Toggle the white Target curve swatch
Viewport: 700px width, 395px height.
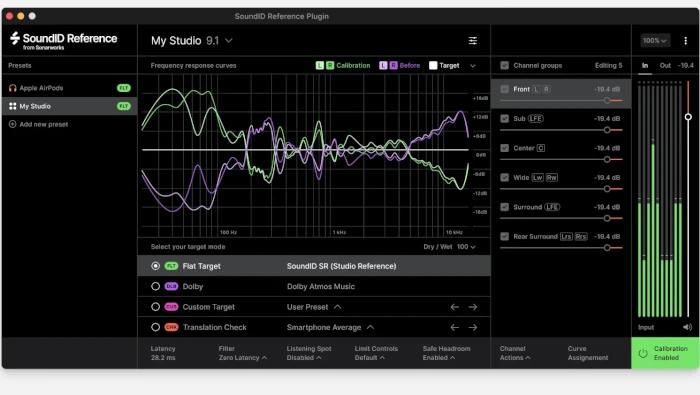pos(433,66)
